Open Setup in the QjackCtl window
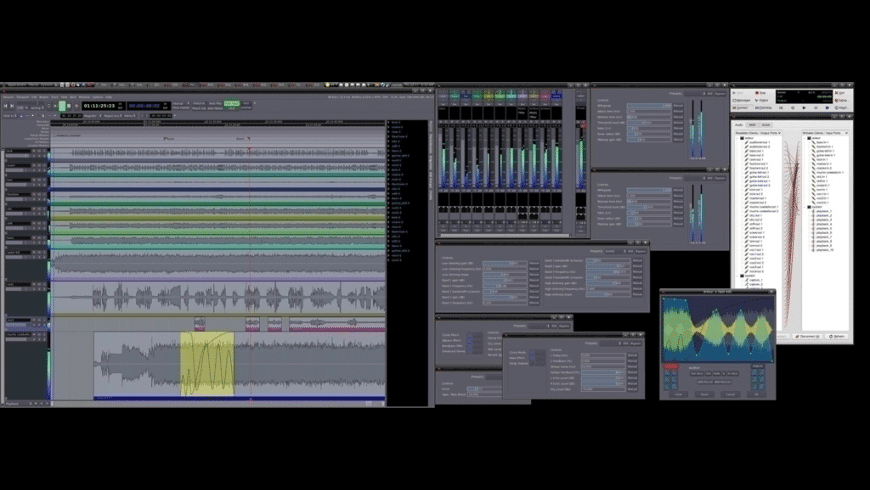 click(842, 100)
